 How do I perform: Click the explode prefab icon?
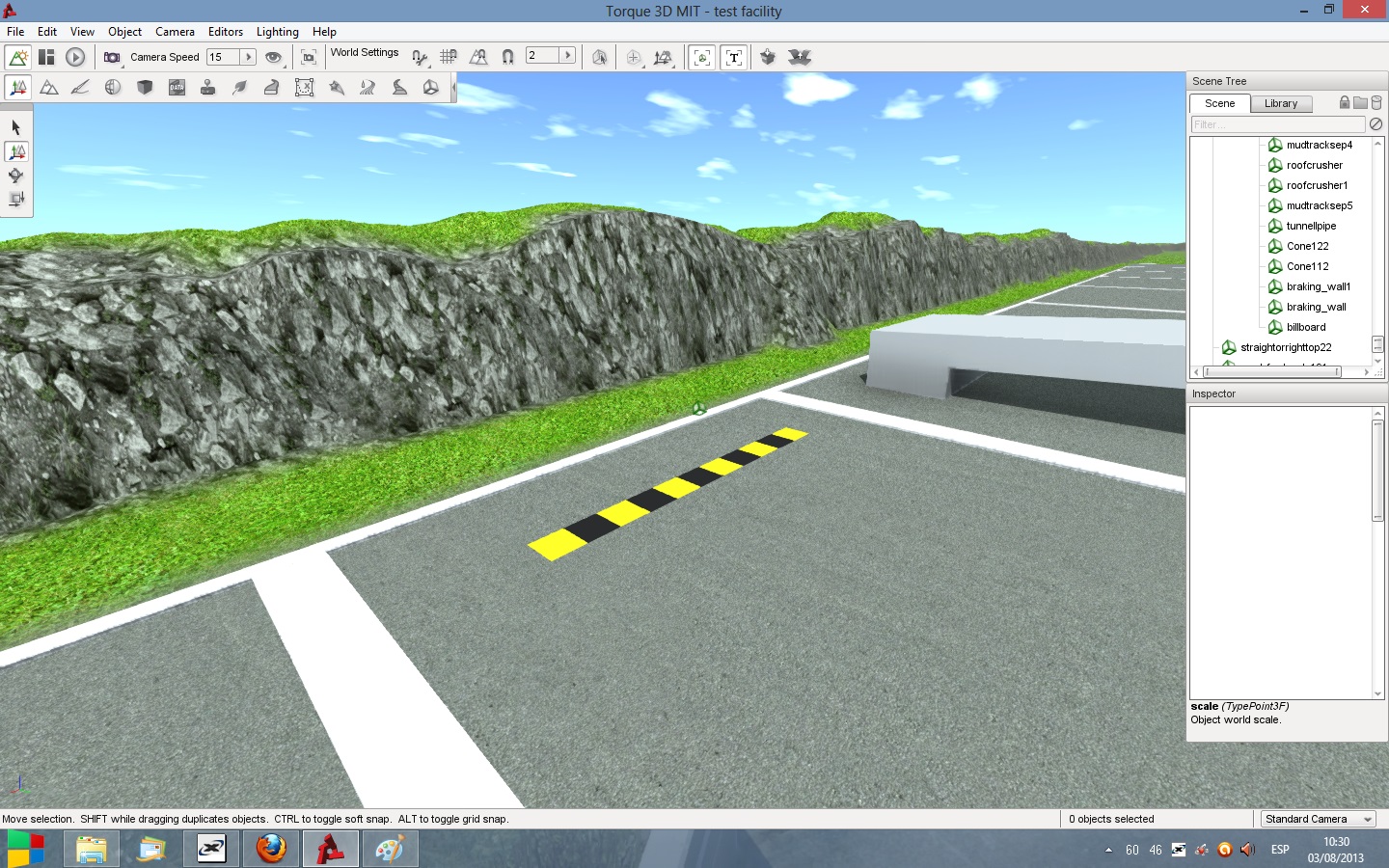800,57
